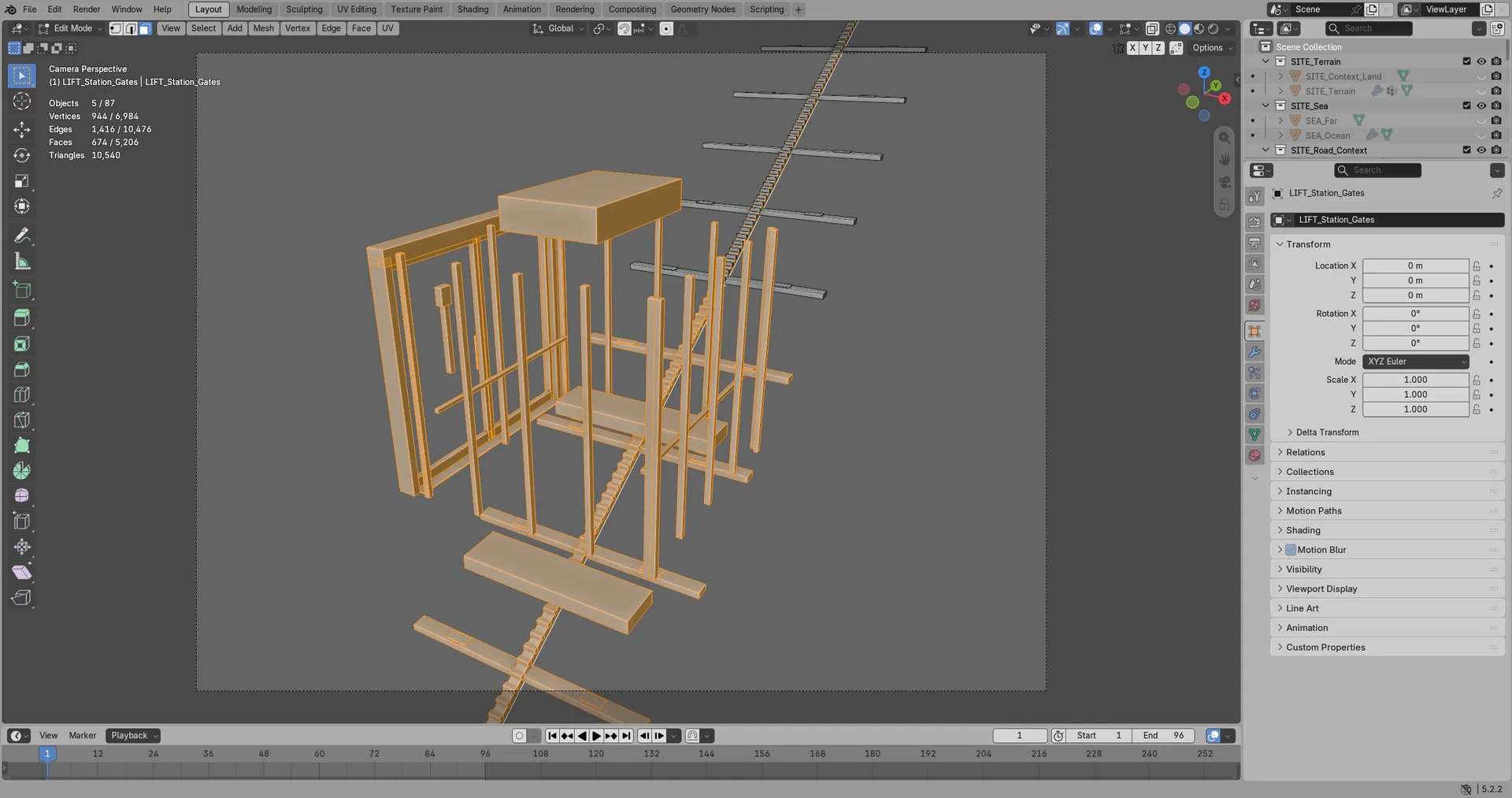Open Global transform orientation dropdown
1512x798 pixels.
(x=558, y=28)
